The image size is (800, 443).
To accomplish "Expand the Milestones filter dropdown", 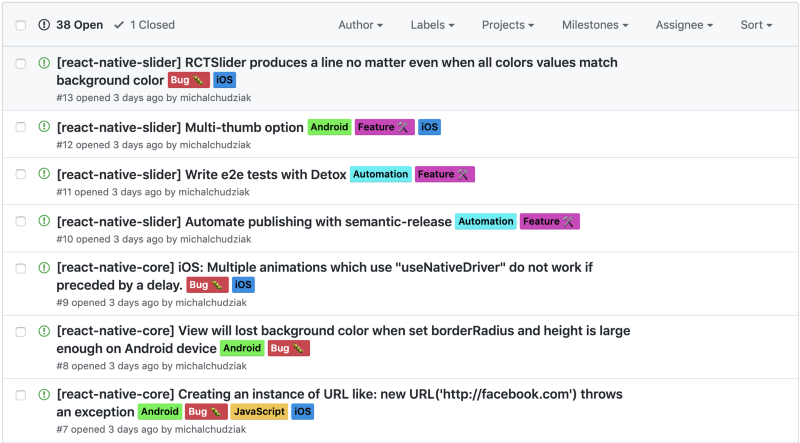I will coord(595,24).
